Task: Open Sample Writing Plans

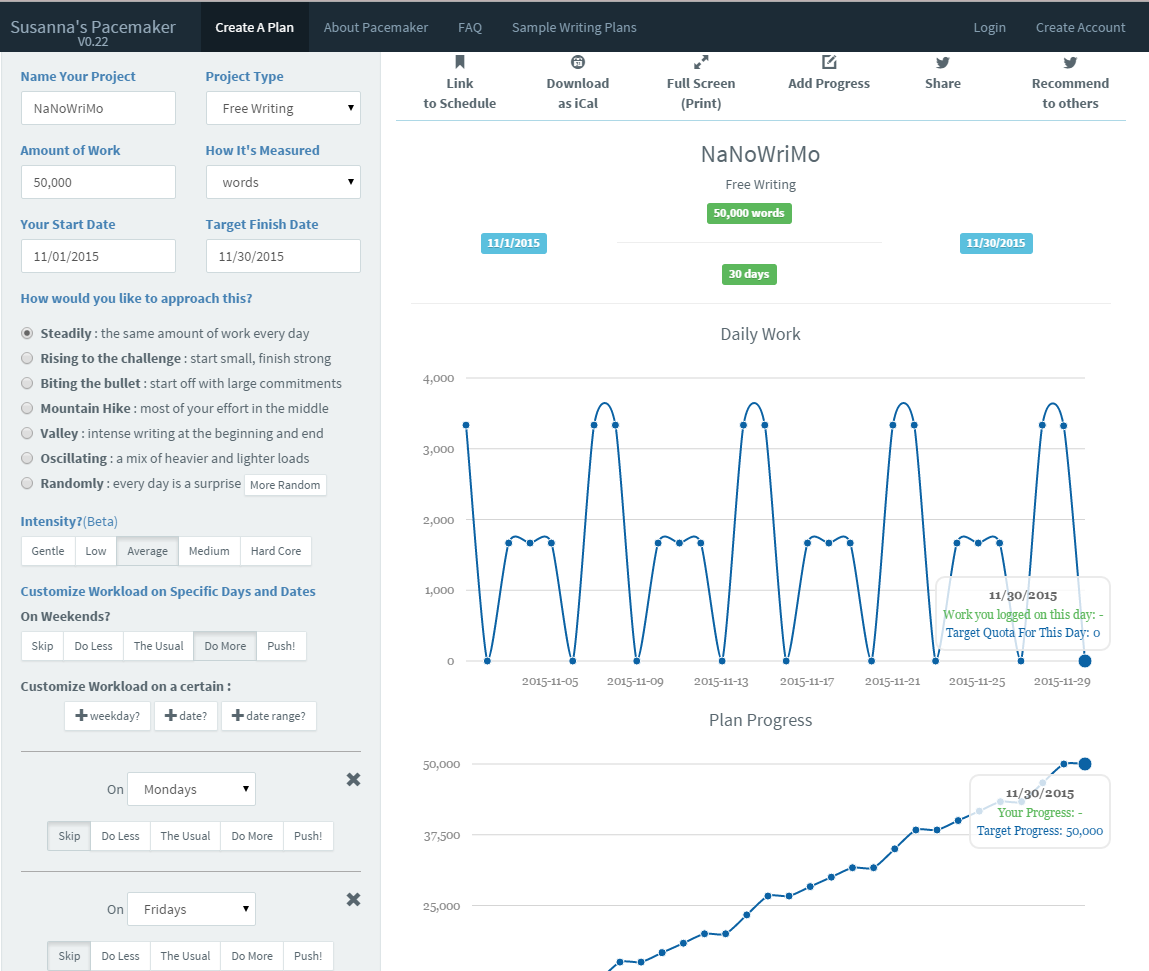Action: pos(574,27)
